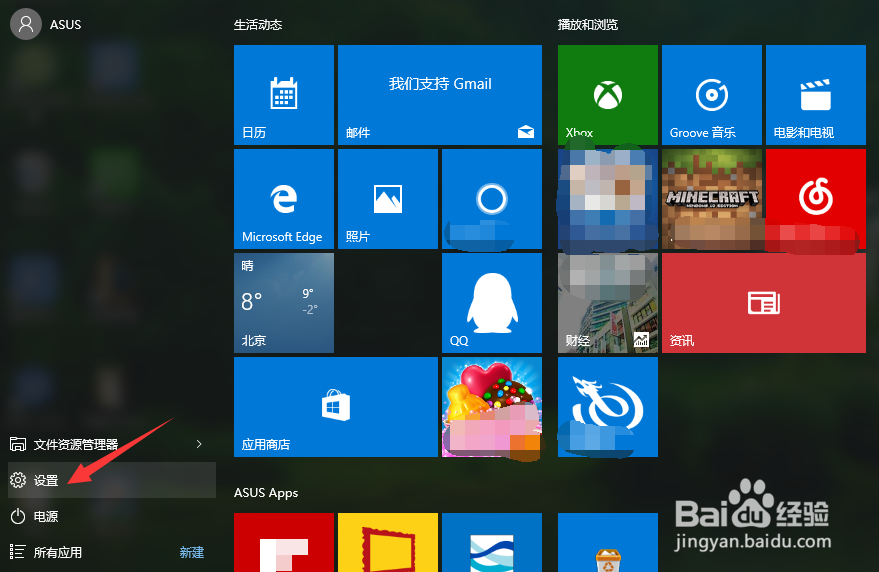Screen dimensions: 879x572
Task: Open the Cortana circle tile
Action: tap(492, 199)
